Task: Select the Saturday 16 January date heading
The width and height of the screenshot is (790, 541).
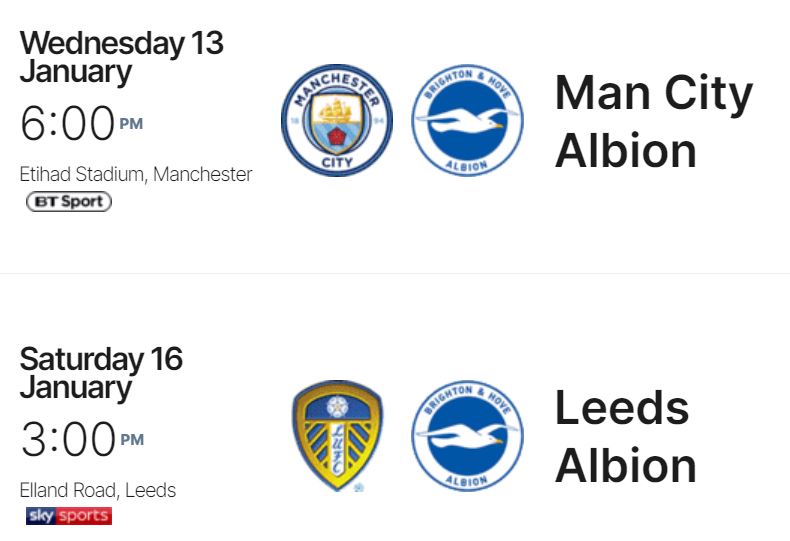Action: click(x=101, y=373)
